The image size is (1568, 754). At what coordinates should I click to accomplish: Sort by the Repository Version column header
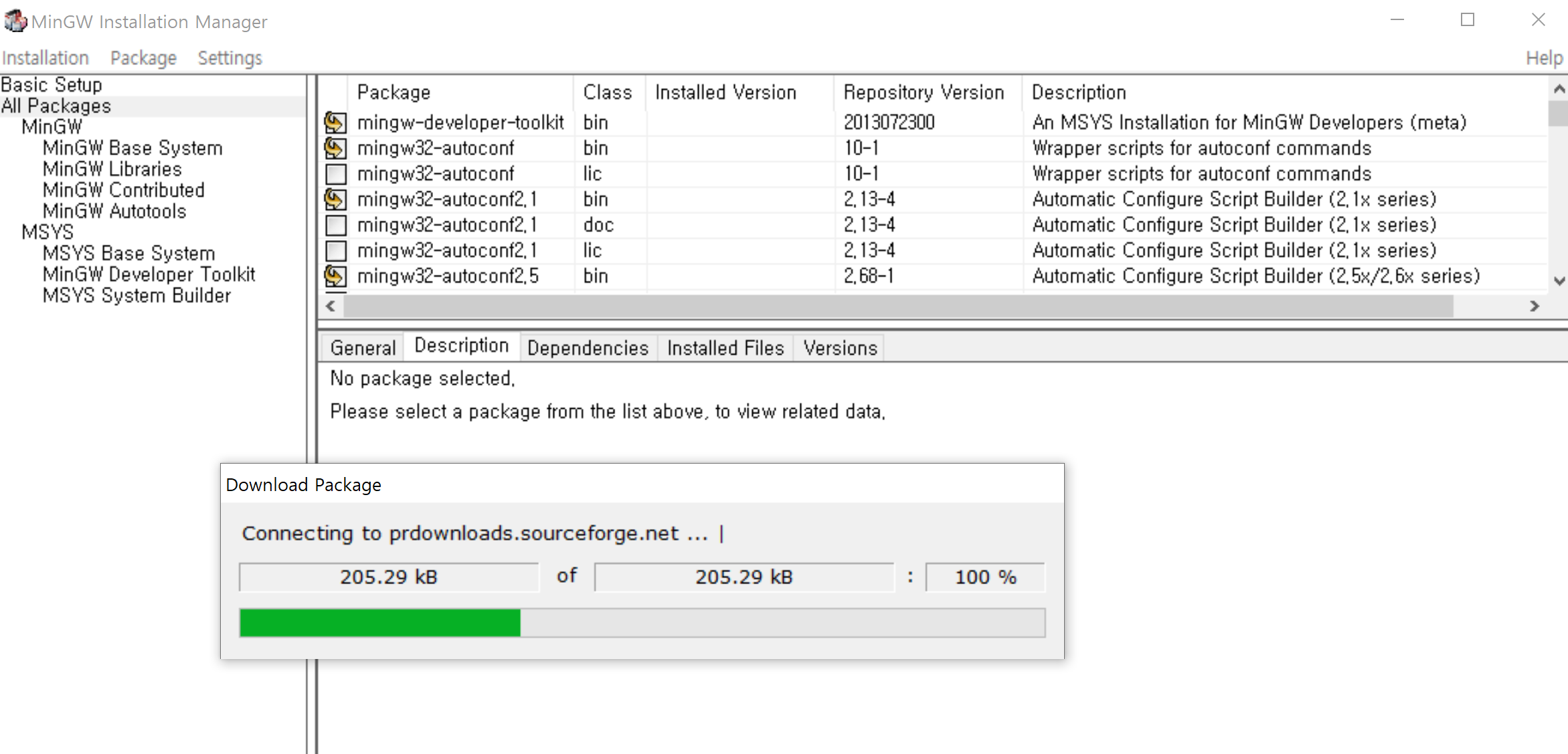[x=924, y=92]
